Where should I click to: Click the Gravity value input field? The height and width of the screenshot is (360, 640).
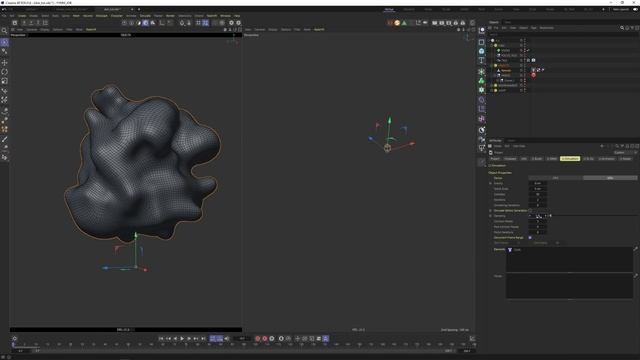pyautogui.click(x=538, y=183)
